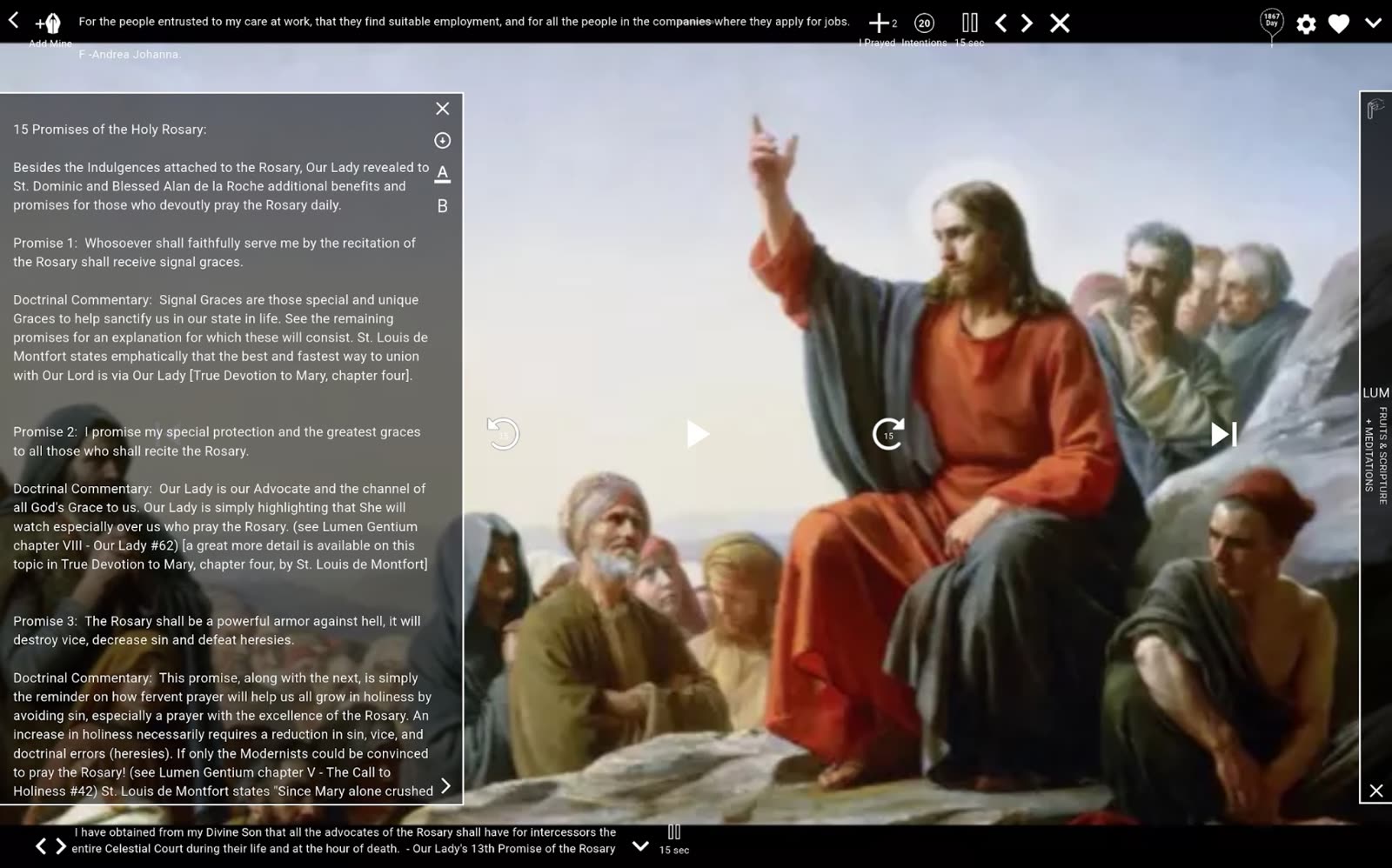Tap the heart favorite icon
1392x868 pixels.
tap(1339, 23)
